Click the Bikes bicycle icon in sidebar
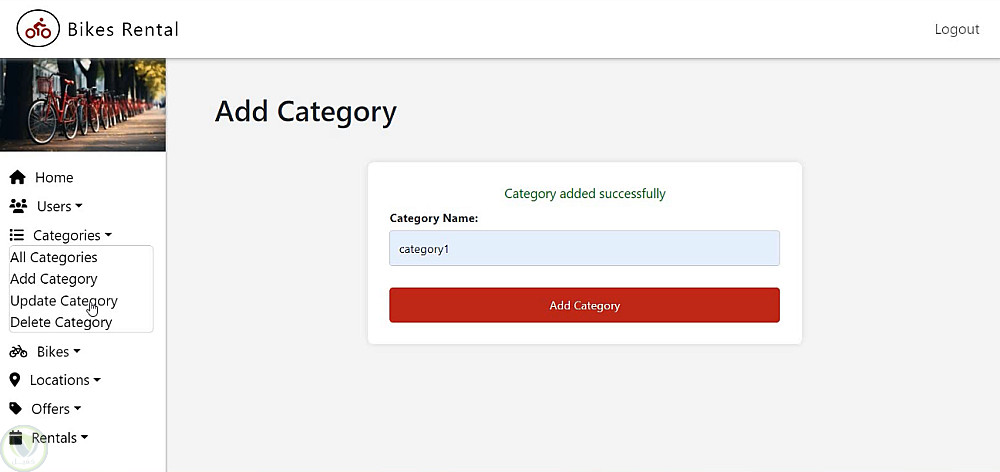 (x=18, y=351)
